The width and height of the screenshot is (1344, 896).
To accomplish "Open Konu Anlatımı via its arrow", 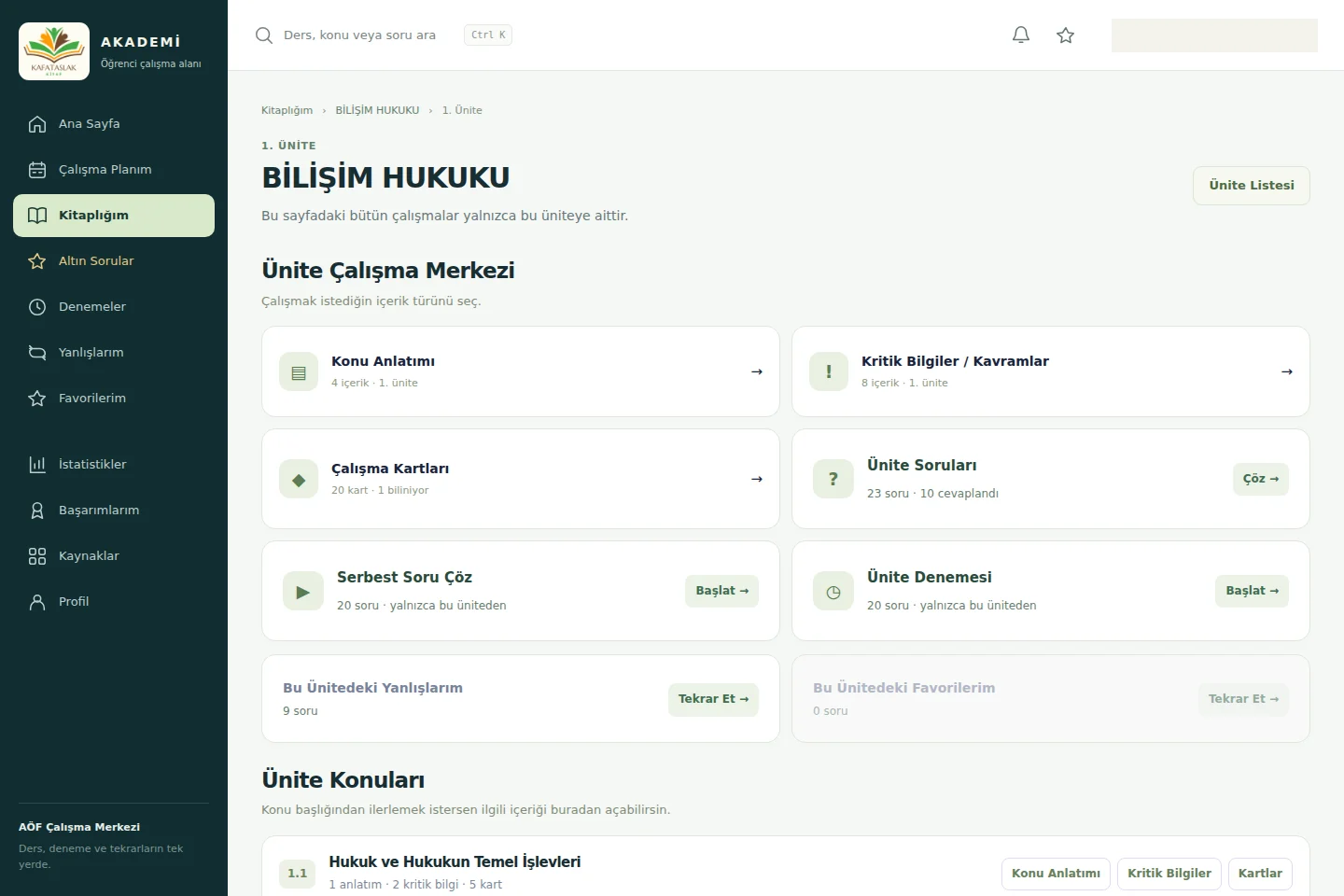I will [757, 371].
